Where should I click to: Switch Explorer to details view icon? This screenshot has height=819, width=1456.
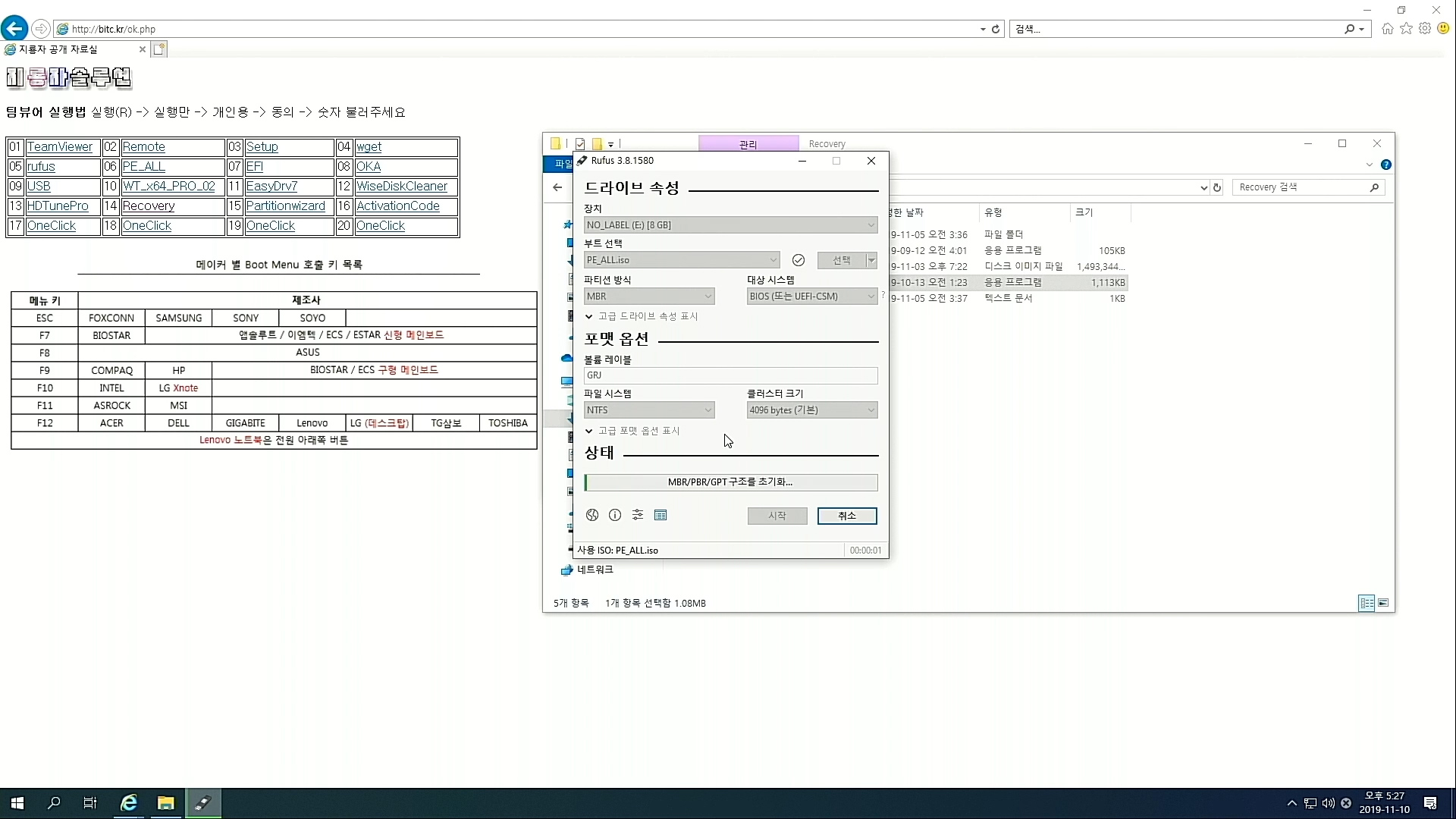(x=1367, y=603)
